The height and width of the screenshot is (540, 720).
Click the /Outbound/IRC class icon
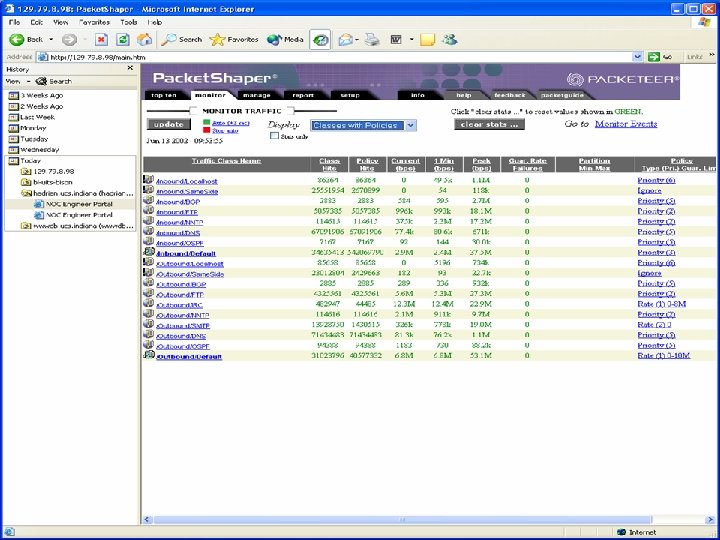point(148,303)
